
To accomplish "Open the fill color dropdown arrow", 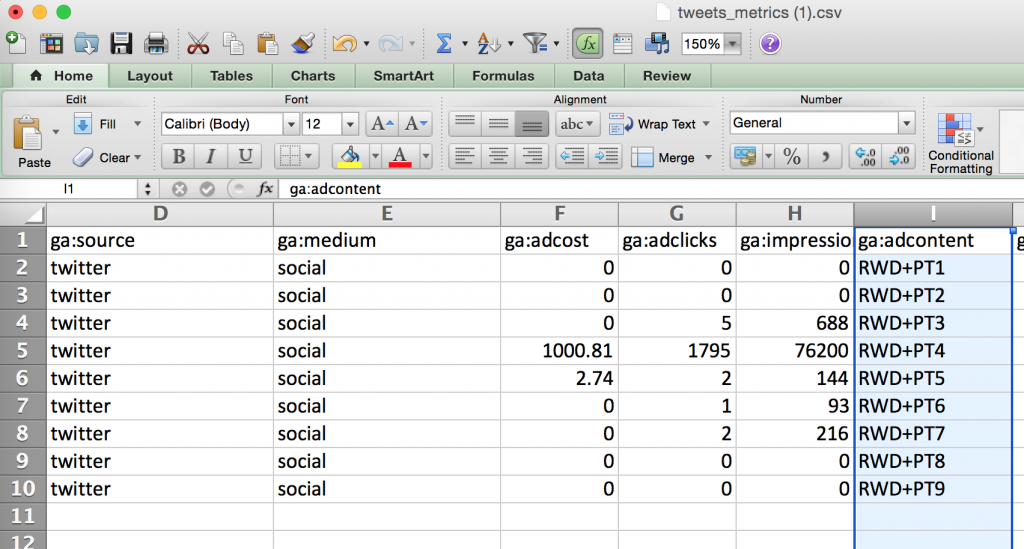I will tap(375, 157).
